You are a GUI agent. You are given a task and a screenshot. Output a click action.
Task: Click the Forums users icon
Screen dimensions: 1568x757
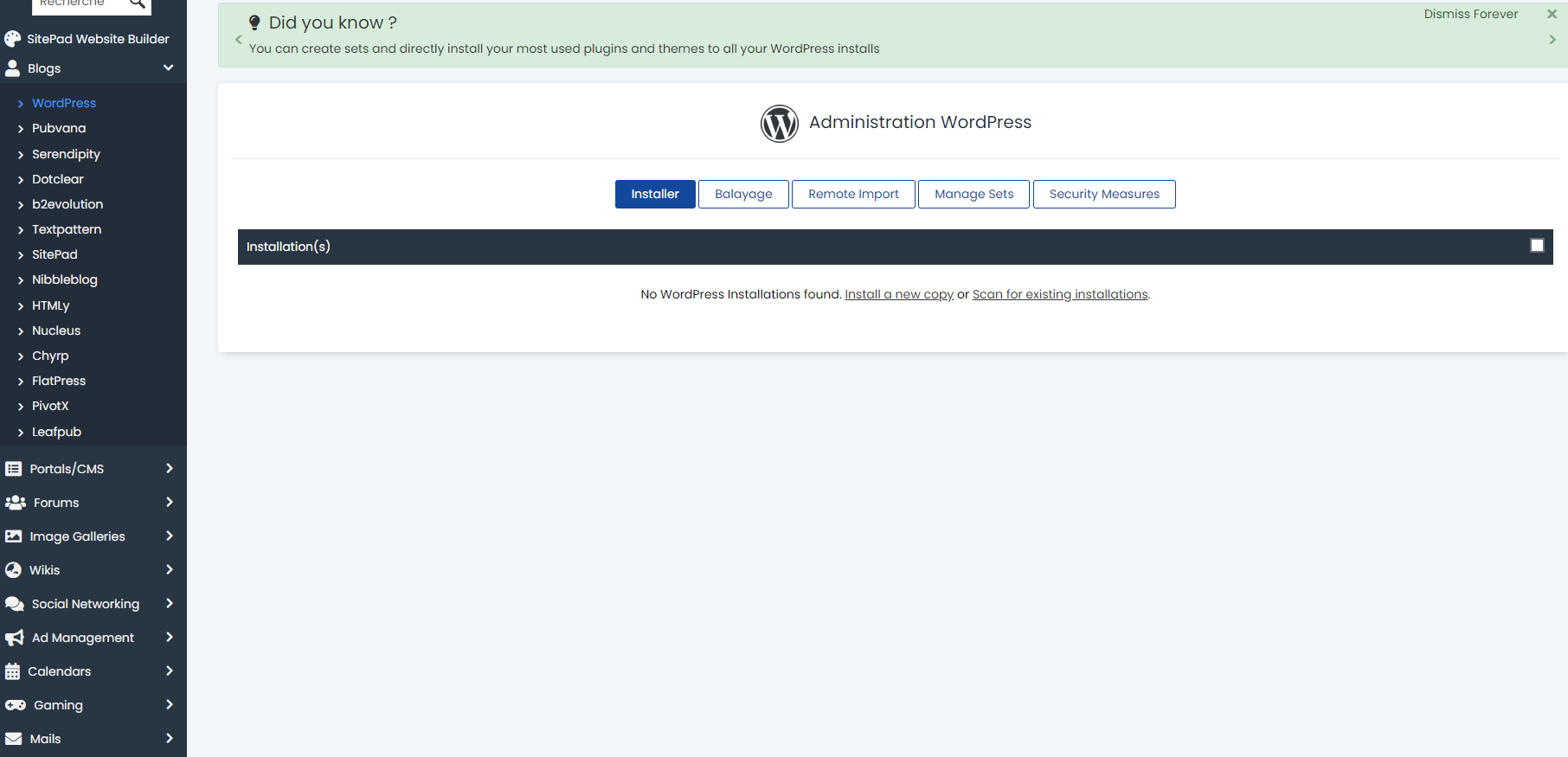15,503
